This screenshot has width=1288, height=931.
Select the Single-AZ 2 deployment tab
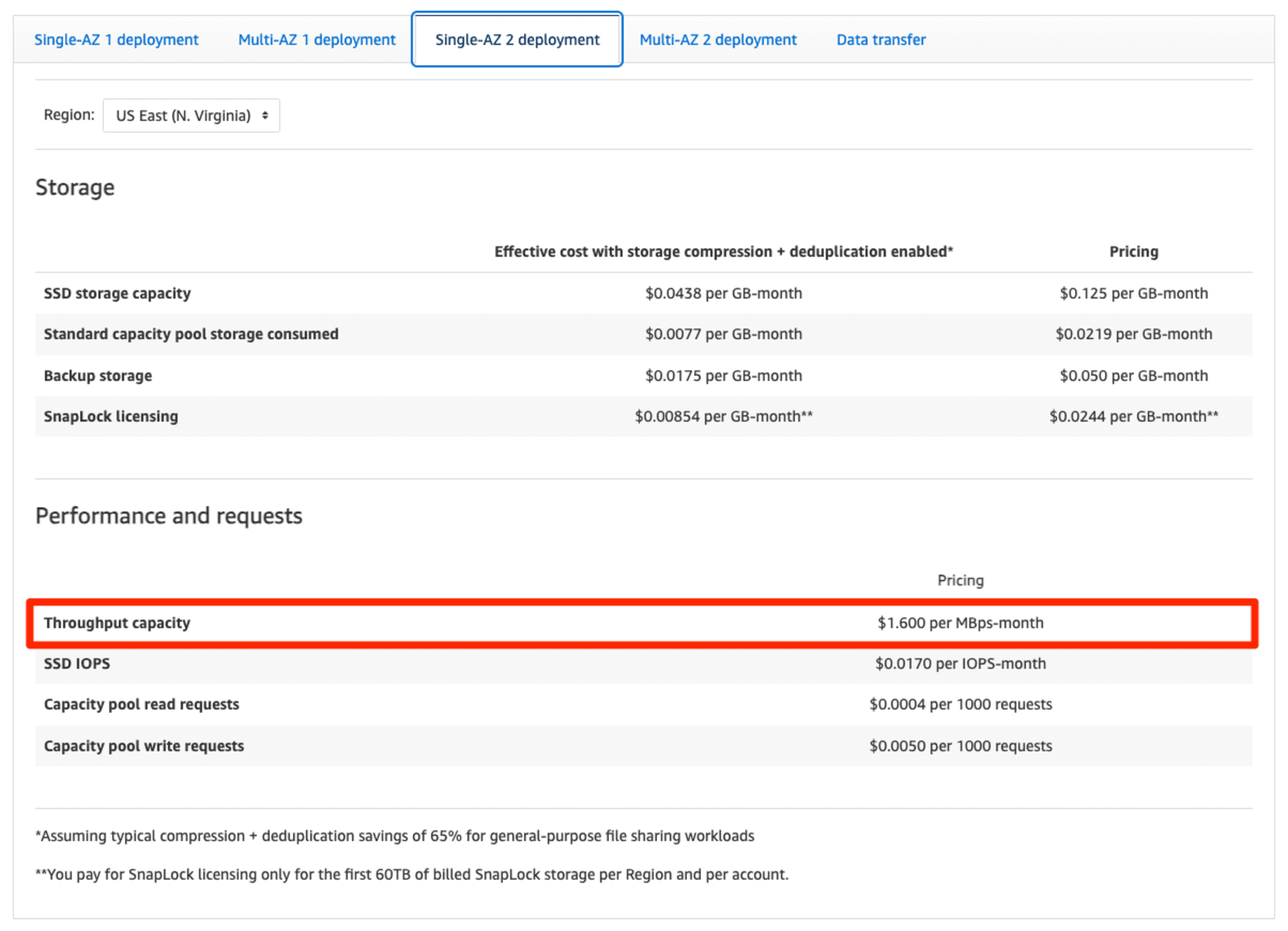click(517, 39)
